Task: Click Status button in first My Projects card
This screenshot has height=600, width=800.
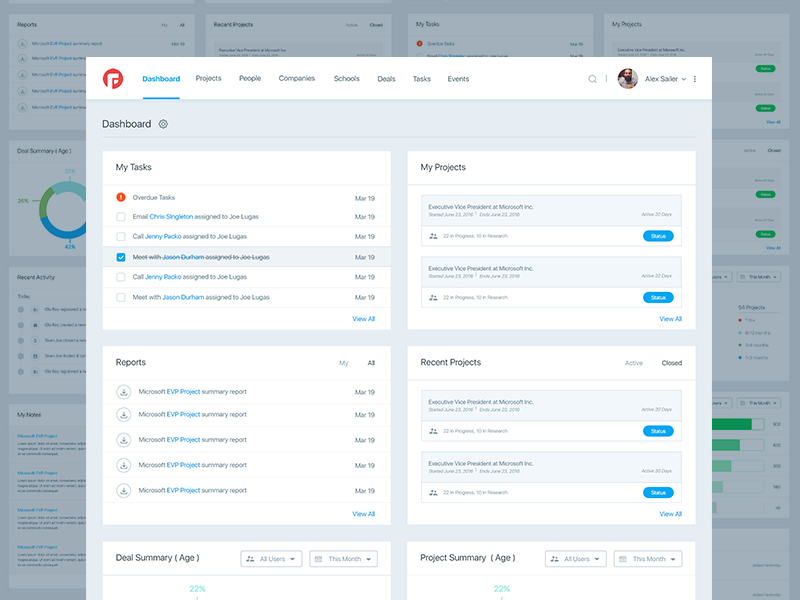Action: click(657, 236)
